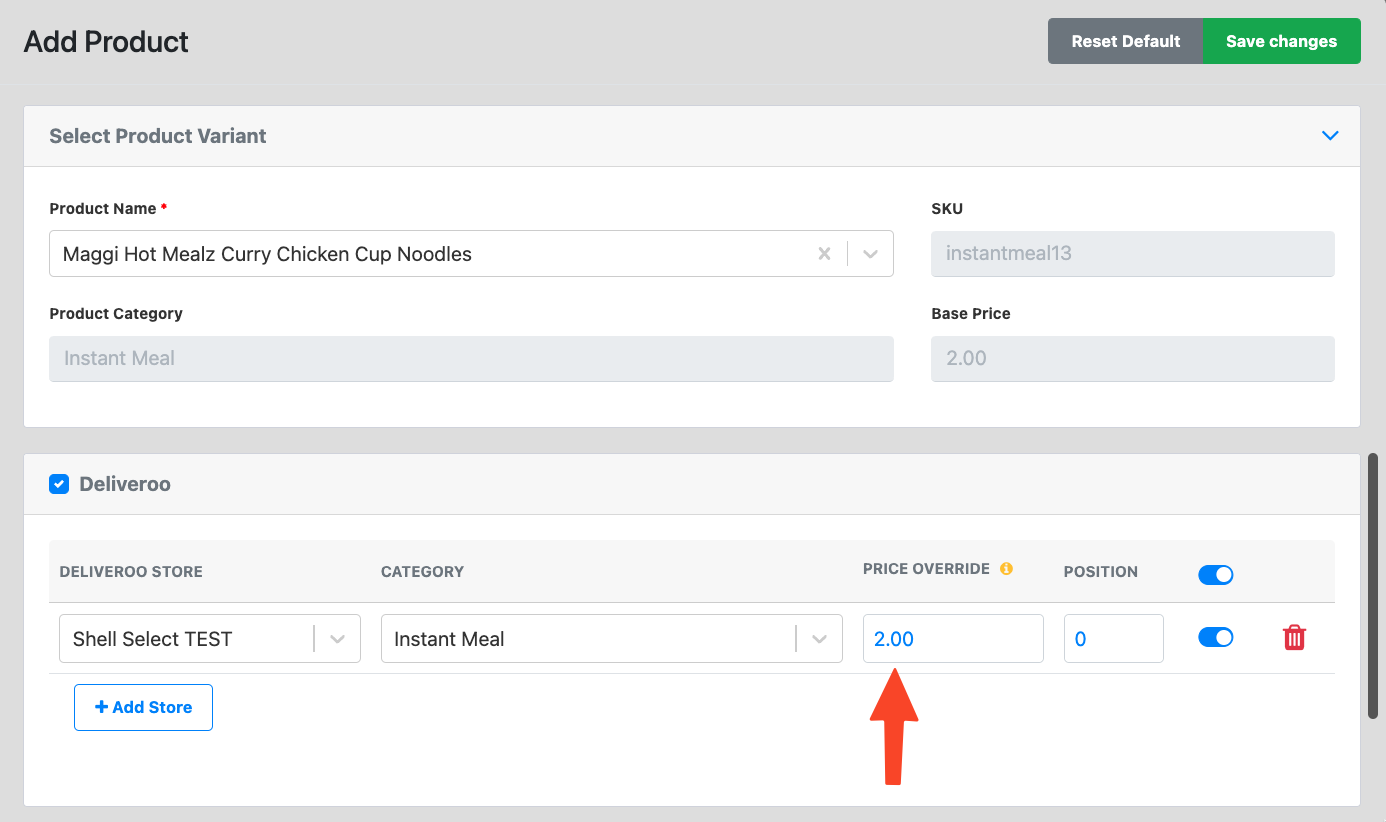Click the Add Product heading
The width and height of the screenshot is (1386, 822).
click(106, 42)
